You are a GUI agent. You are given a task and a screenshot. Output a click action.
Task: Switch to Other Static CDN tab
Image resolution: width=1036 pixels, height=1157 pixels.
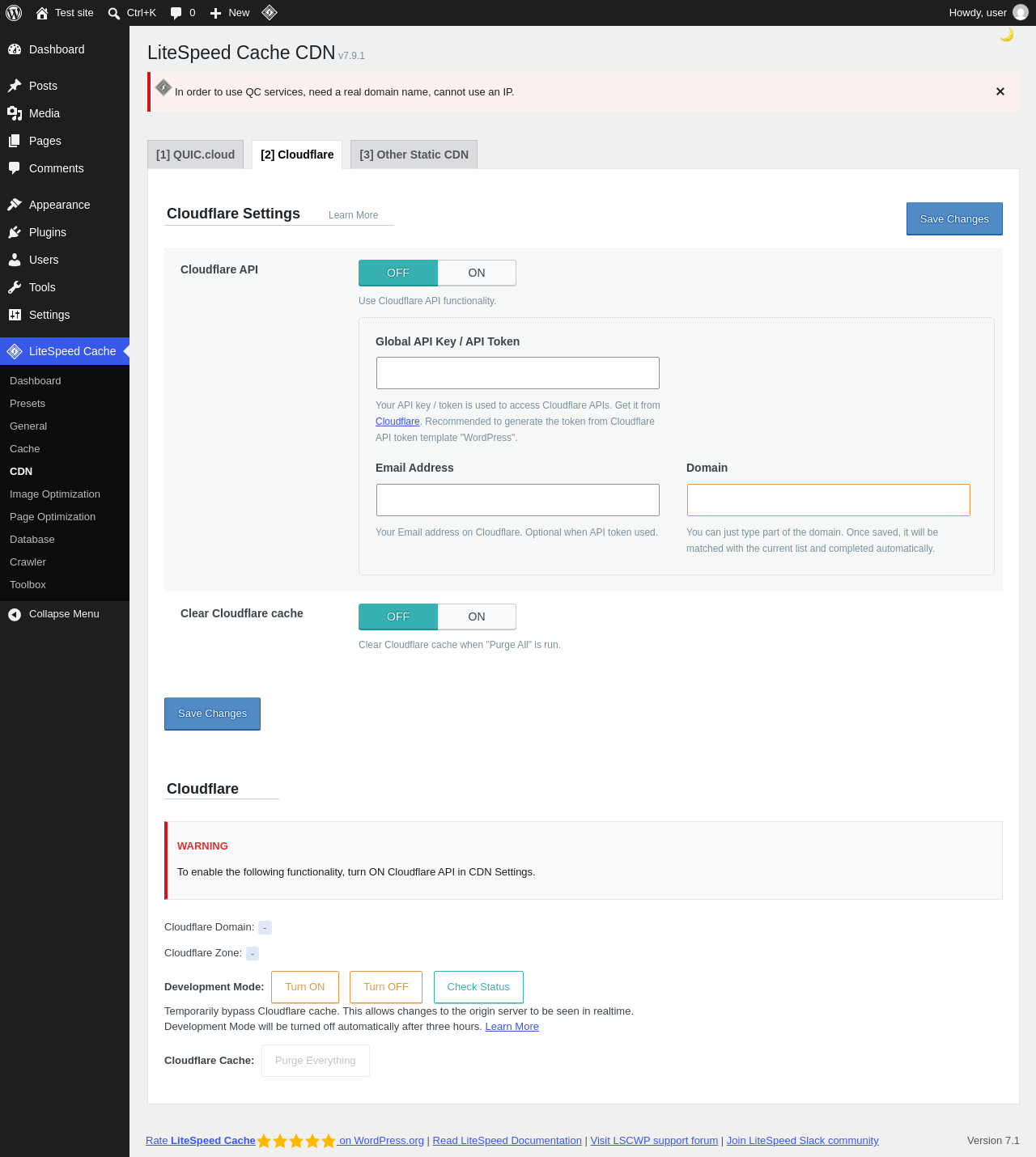click(414, 155)
